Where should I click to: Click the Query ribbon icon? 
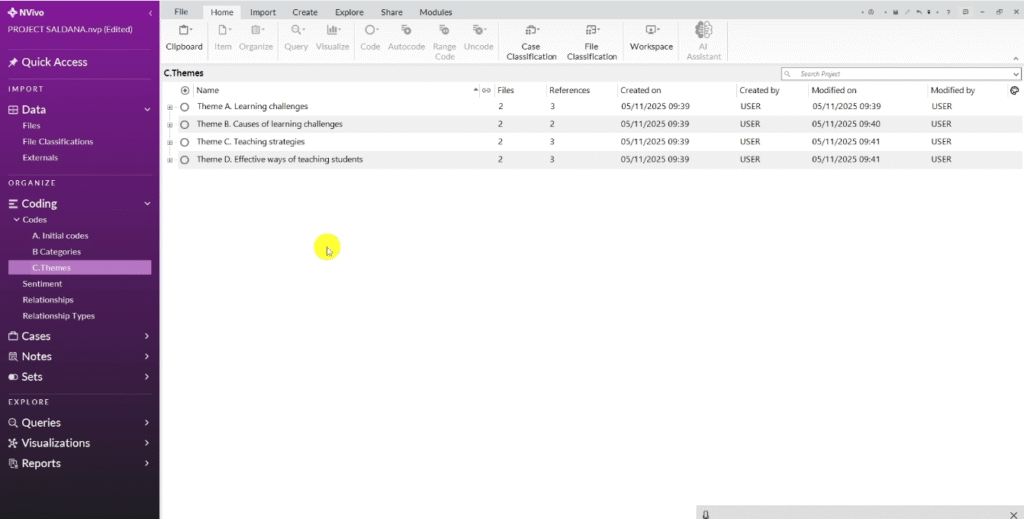(296, 31)
